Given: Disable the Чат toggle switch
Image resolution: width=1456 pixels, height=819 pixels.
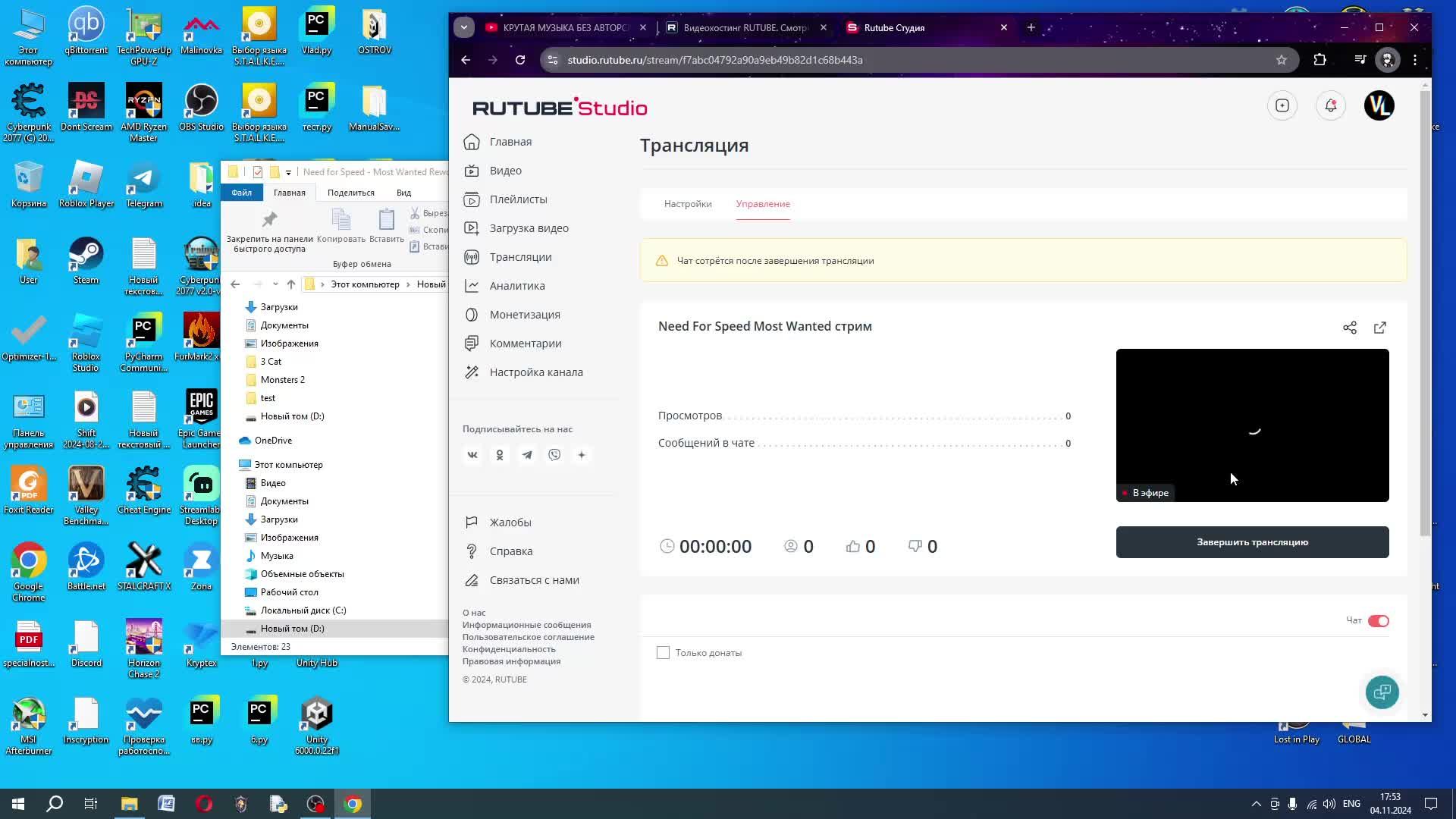Looking at the screenshot, I should 1378,621.
